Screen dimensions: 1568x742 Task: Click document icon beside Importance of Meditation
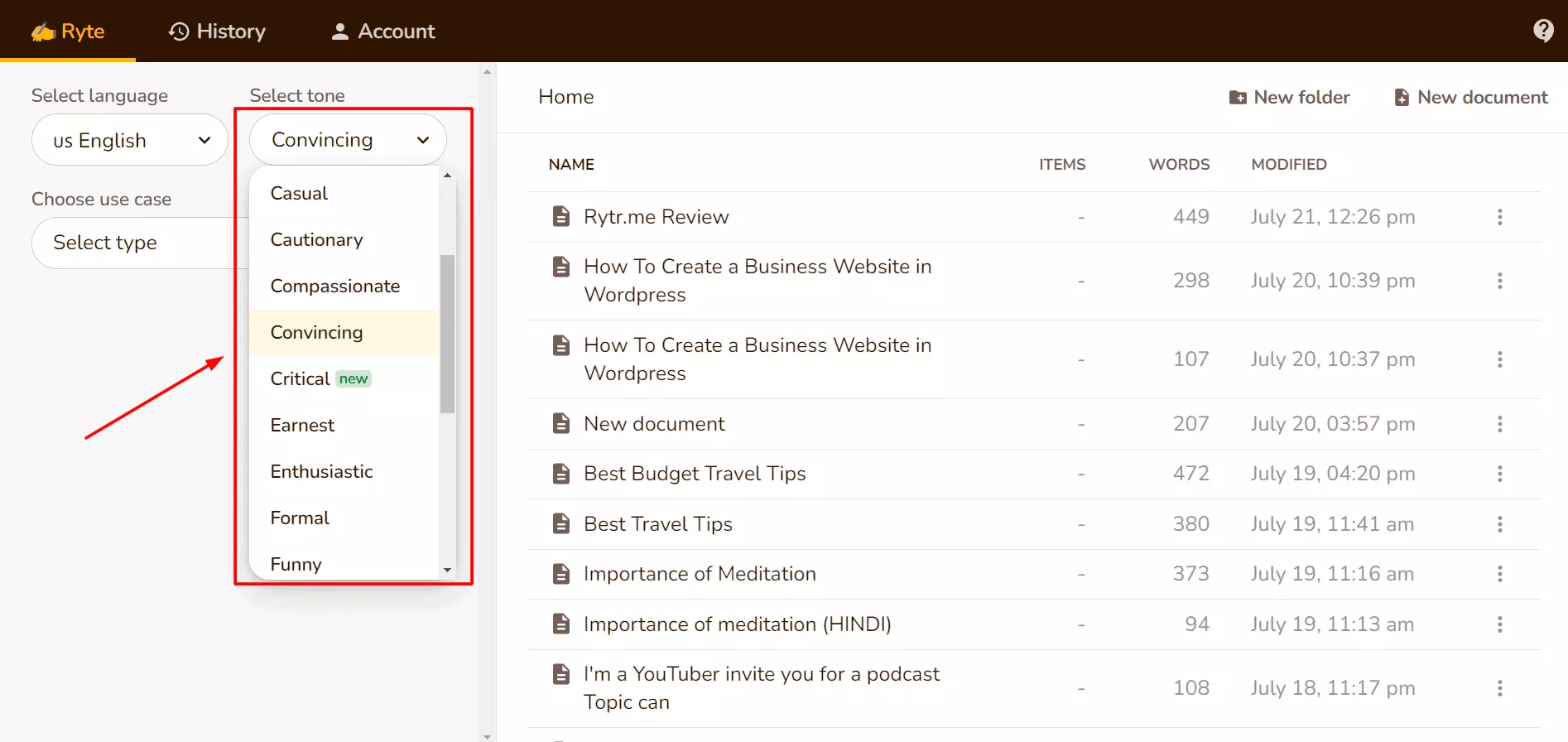(x=561, y=574)
